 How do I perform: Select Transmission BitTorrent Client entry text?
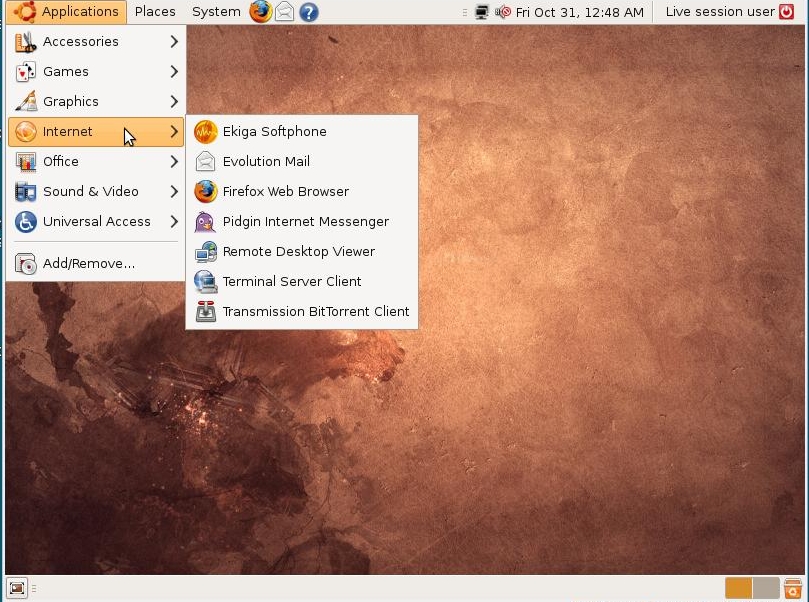(316, 312)
